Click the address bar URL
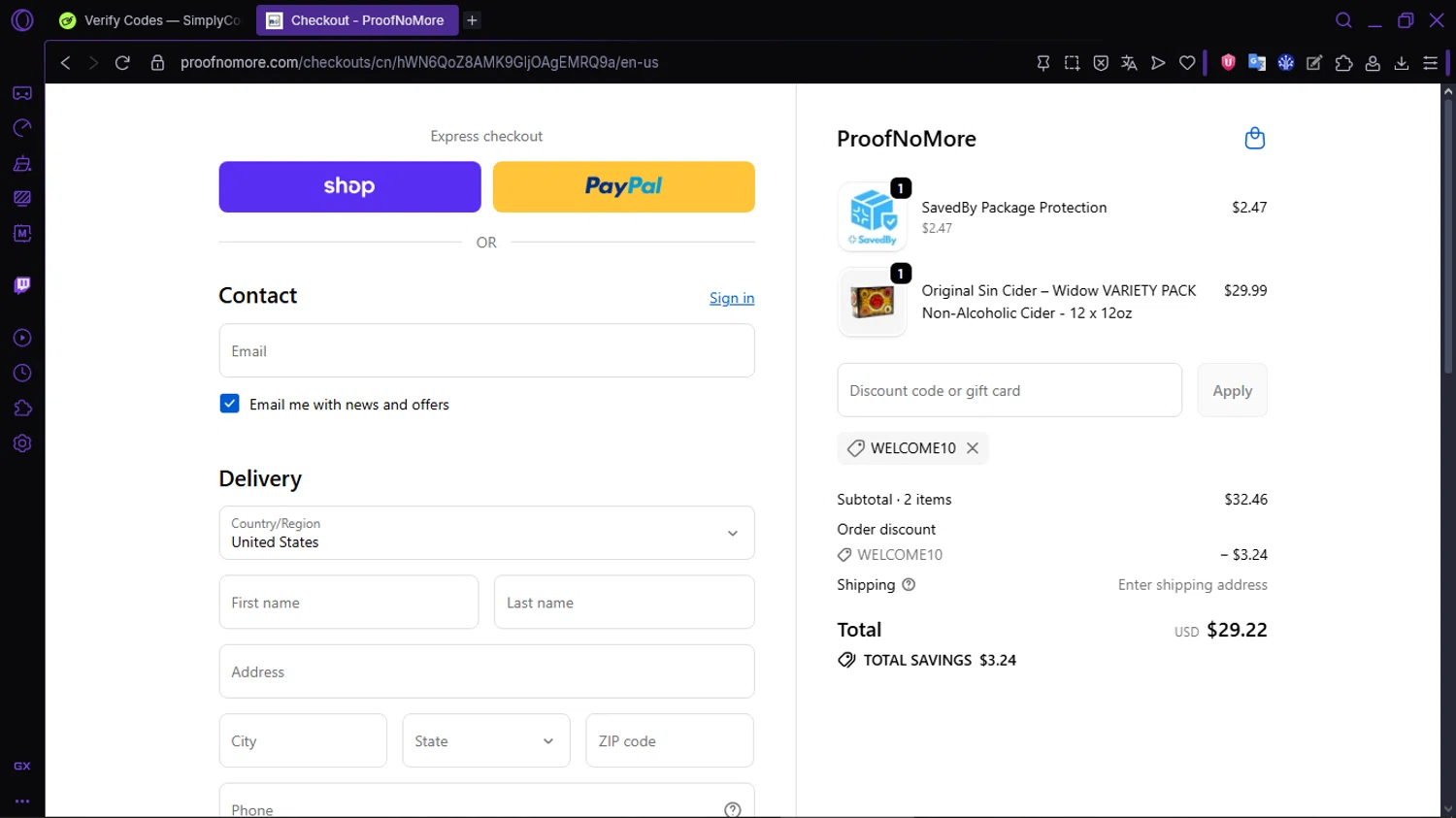Viewport: 1456px width, 818px height. point(419,62)
